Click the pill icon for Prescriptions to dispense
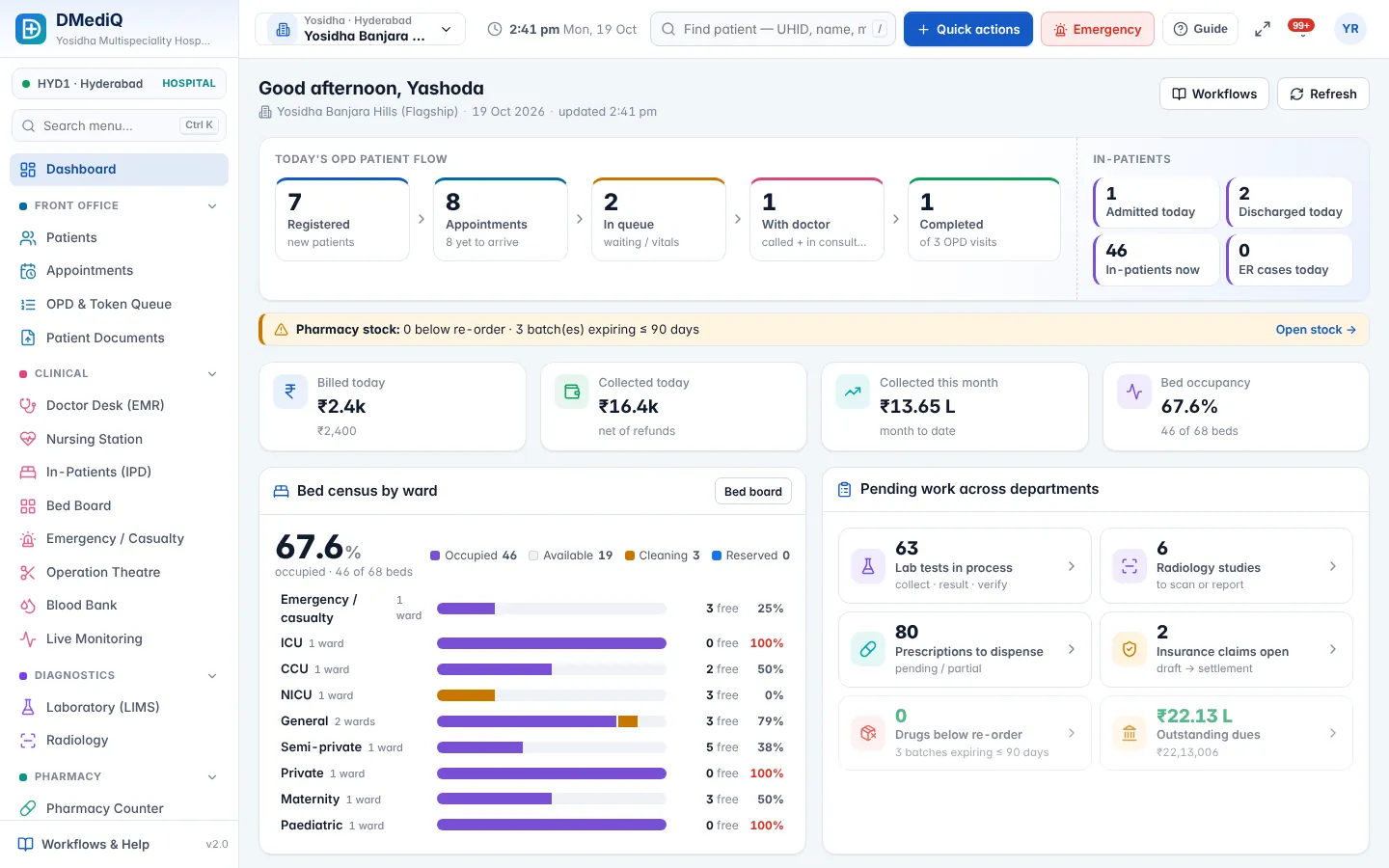The image size is (1389, 868). [868, 649]
